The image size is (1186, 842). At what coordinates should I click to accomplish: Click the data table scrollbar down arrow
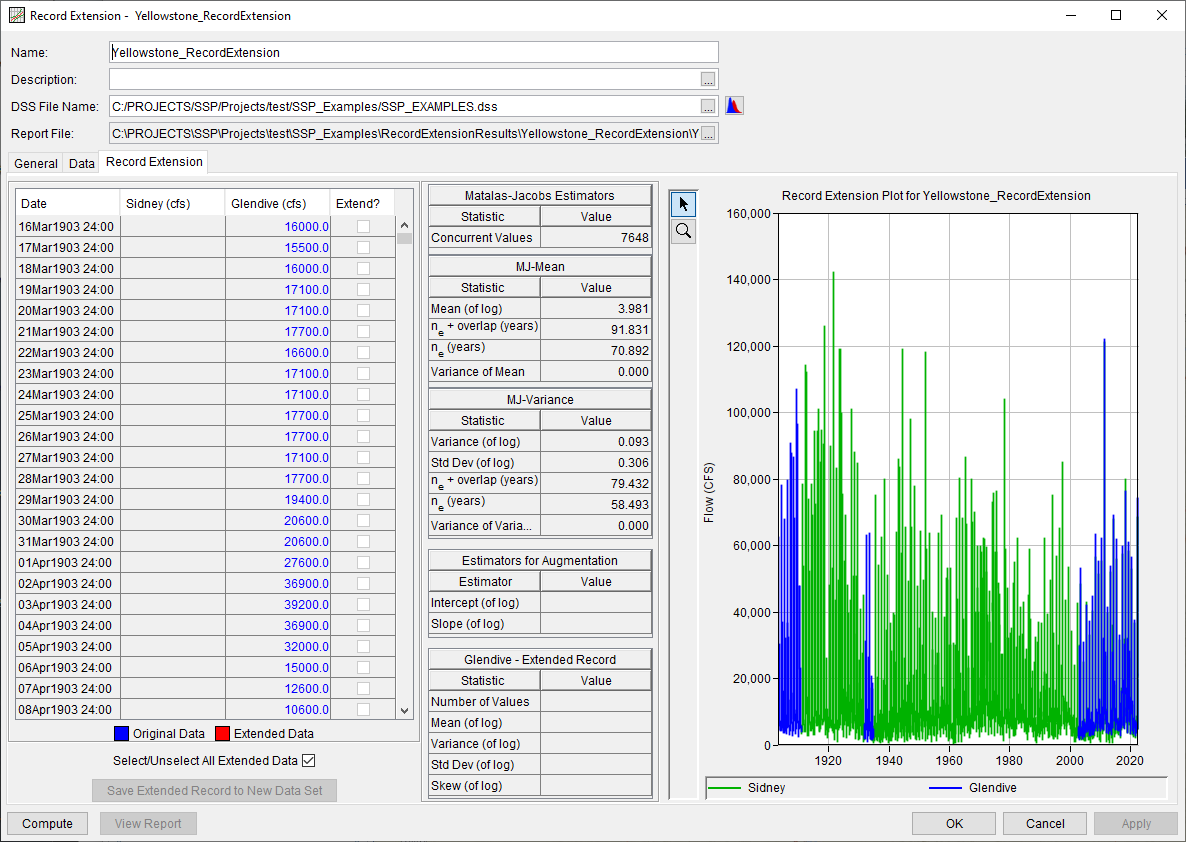[x=404, y=709]
